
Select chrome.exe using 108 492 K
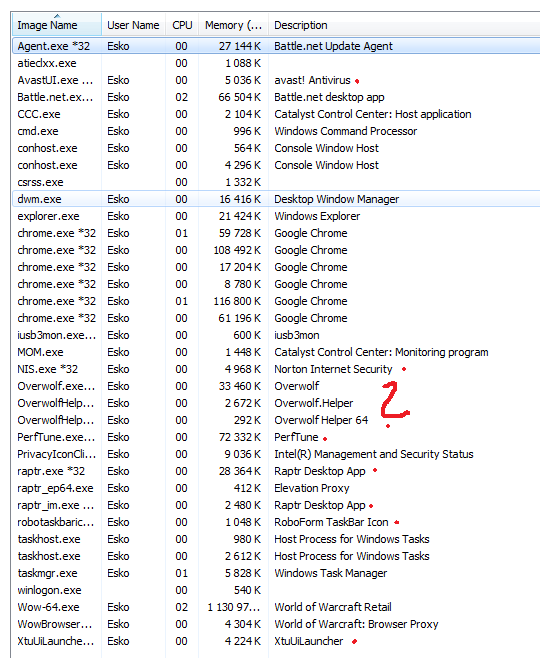pyautogui.click(x=276, y=250)
